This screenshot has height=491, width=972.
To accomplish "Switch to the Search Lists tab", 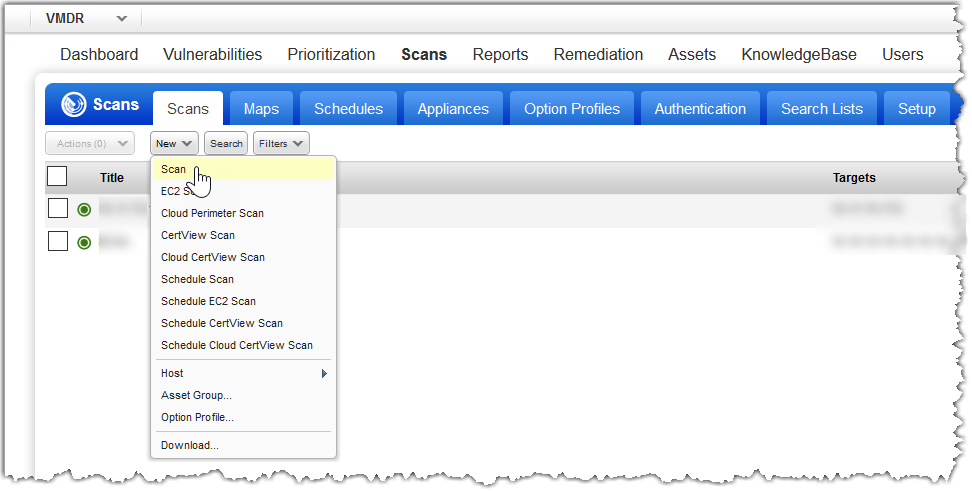I will tap(822, 108).
